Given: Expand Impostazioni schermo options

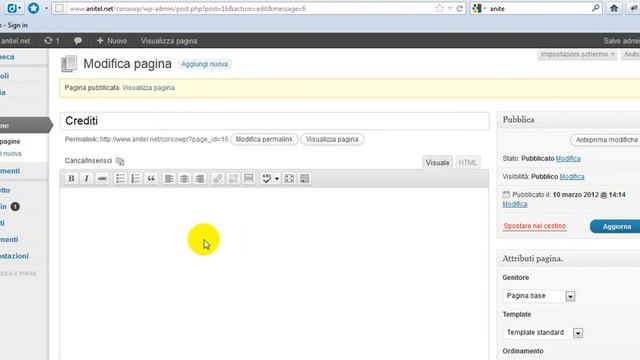Looking at the screenshot, I should 577,54.
